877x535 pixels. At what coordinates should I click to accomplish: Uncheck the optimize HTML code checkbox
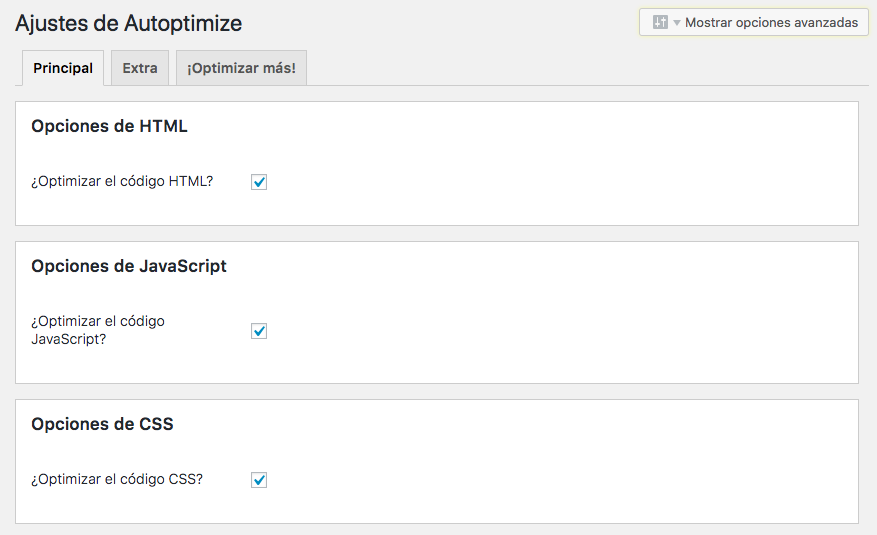tap(259, 182)
